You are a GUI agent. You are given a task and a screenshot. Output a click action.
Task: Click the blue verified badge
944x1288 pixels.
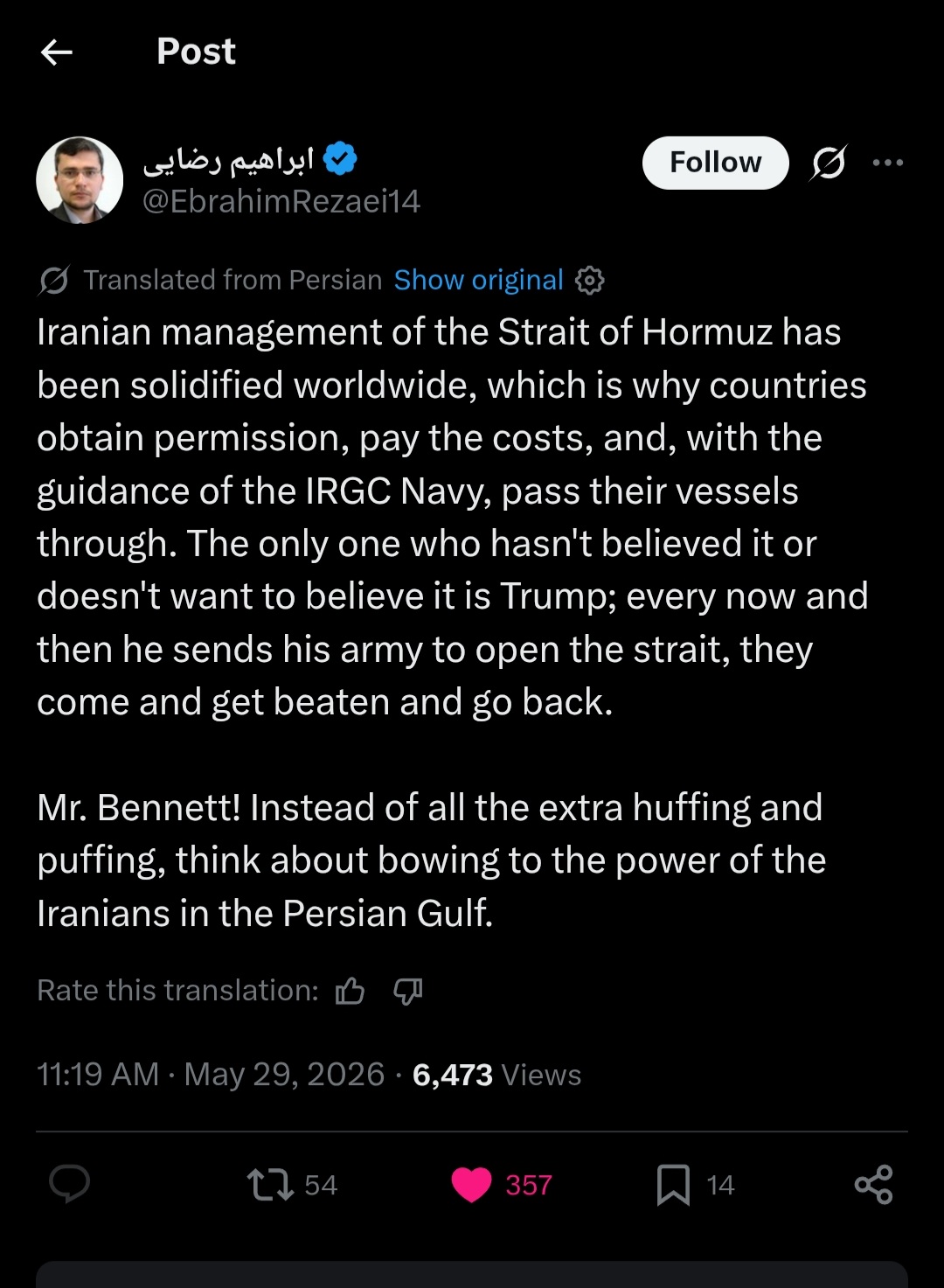click(x=340, y=159)
